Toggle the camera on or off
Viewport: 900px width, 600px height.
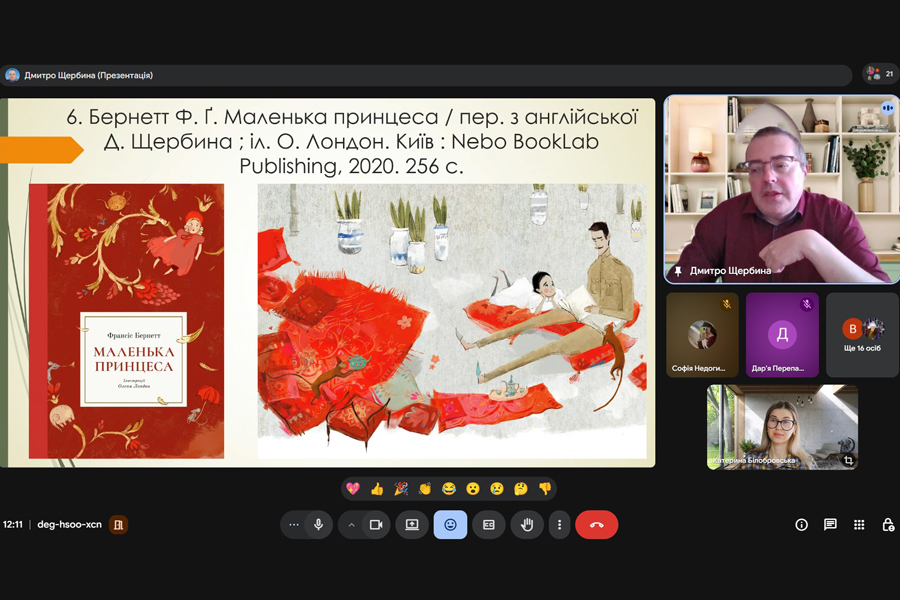click(x=377, y=524)
